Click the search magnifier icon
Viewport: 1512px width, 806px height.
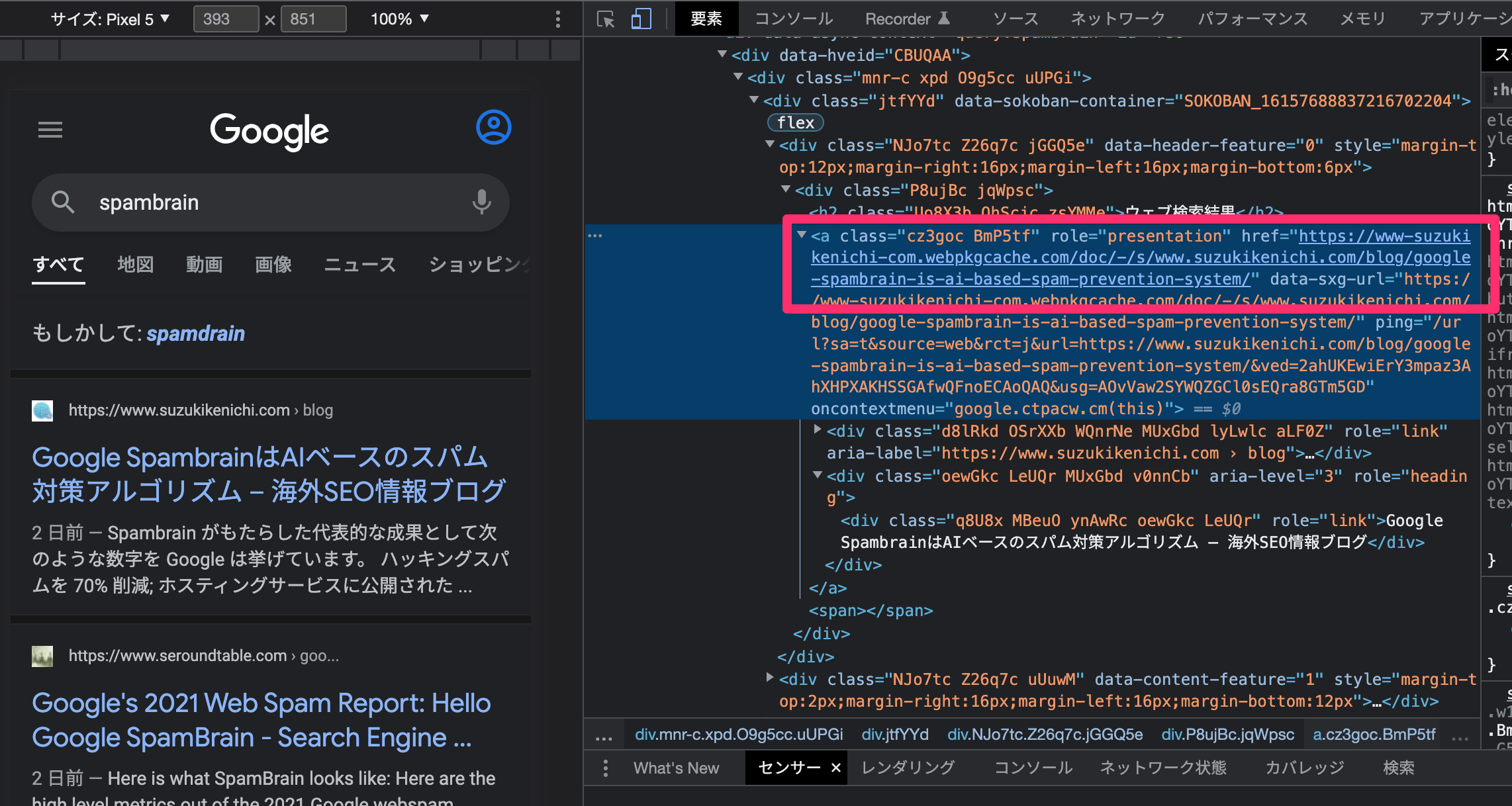pyautogui.click(x=63, y=202)
